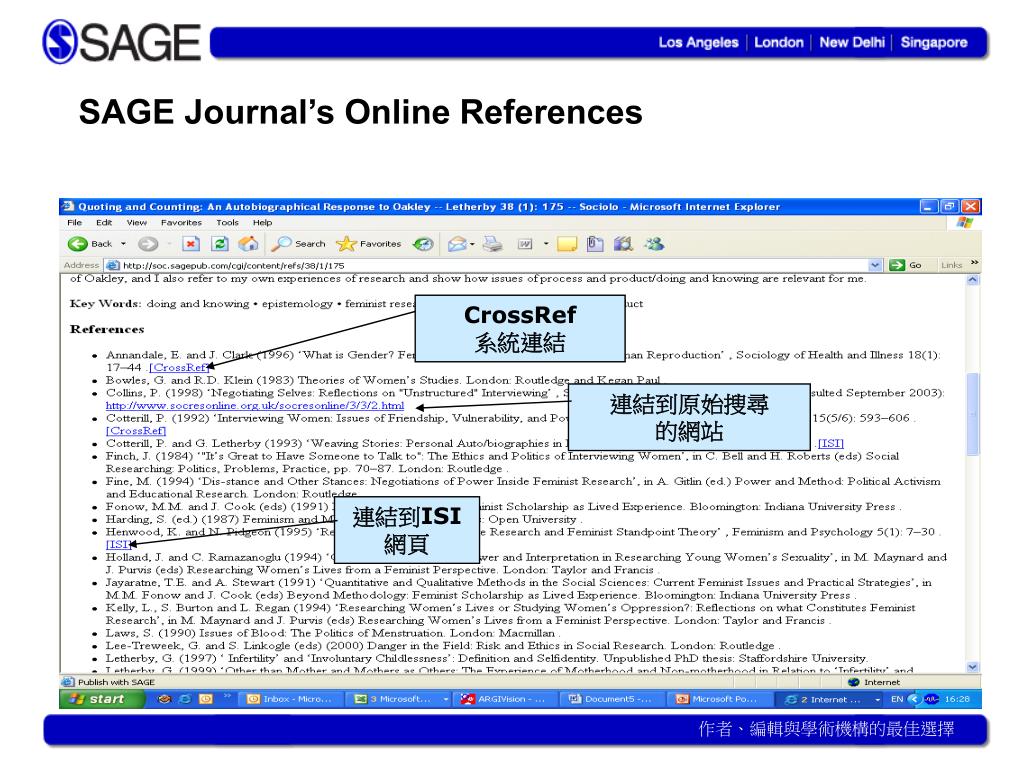The height and width of the screenshot is (768, 1024).
Task: Open the Back button history dropdown
Action: point(123,244)
